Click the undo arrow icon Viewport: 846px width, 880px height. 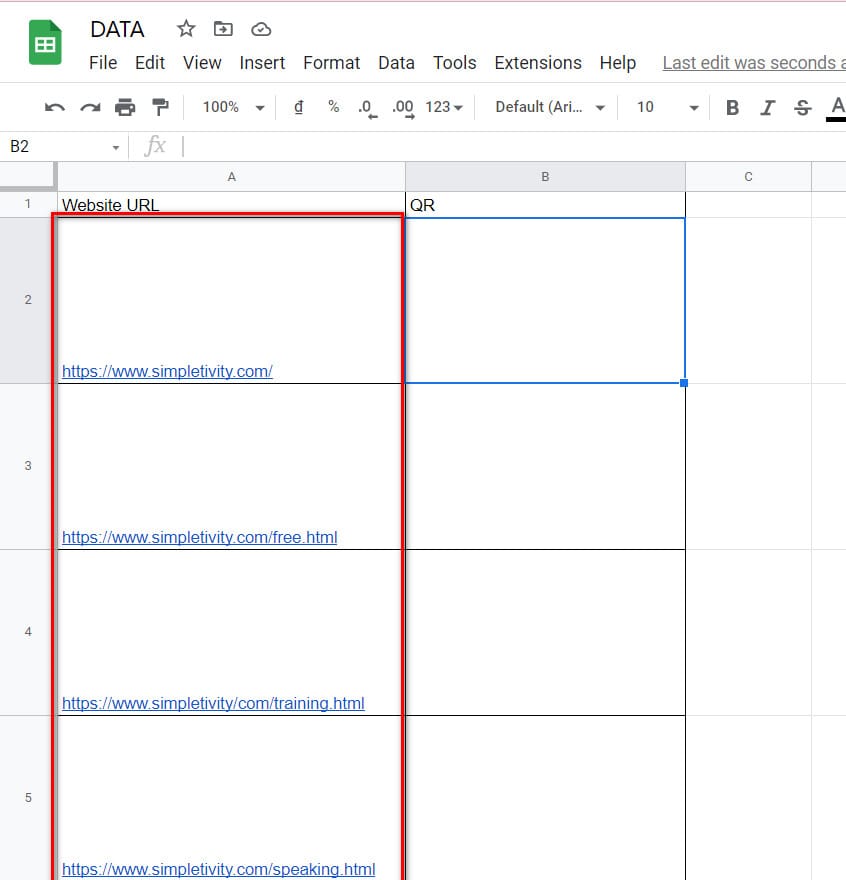pos(55,107)
